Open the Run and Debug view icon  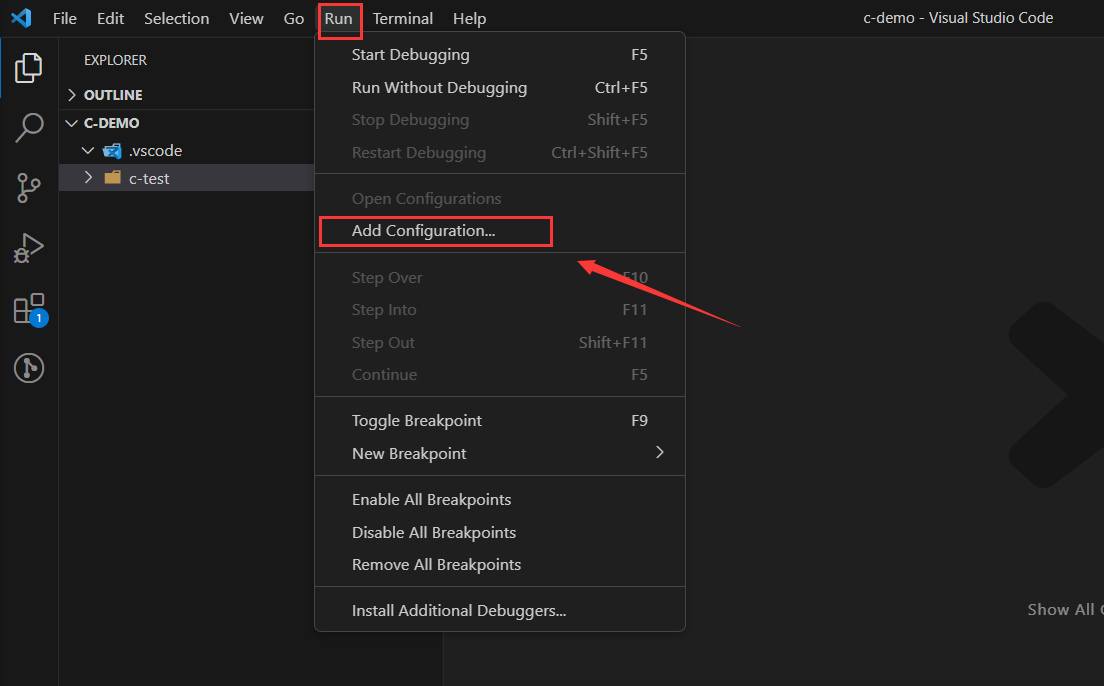29,248
